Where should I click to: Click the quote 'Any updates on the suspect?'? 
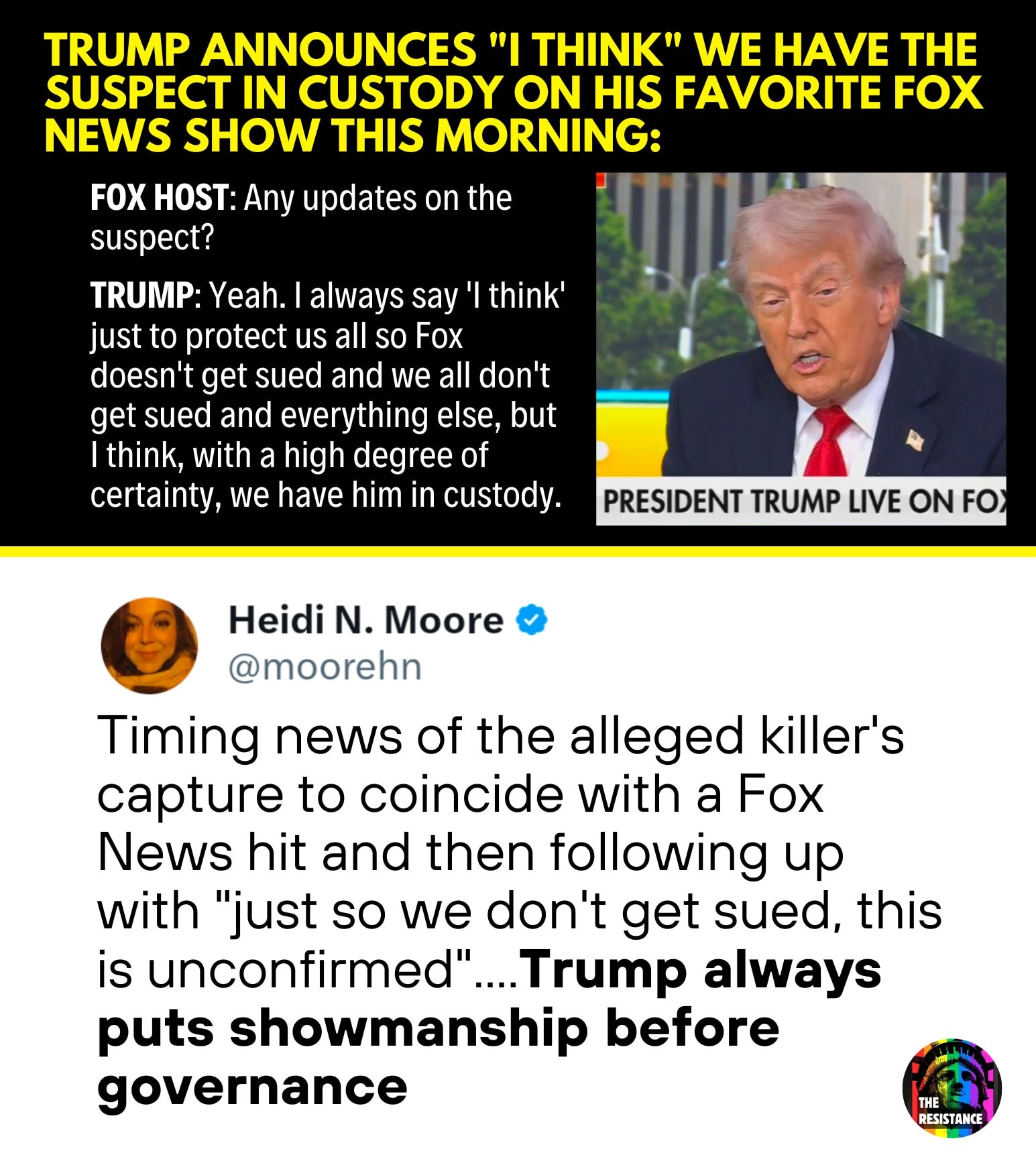click(x=301, y=217)
